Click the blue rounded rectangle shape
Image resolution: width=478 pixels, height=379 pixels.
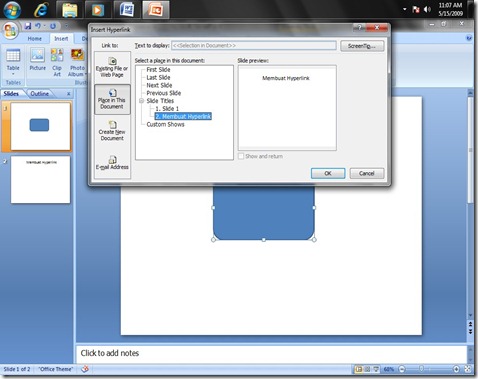point(264,213)
